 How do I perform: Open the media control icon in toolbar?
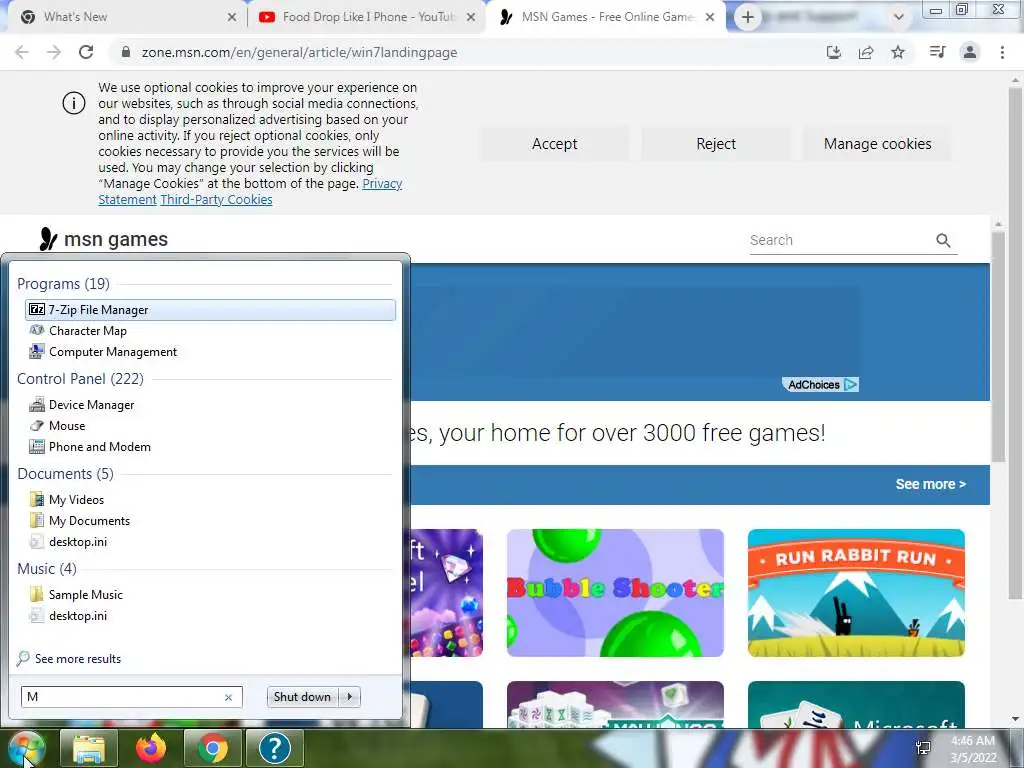point(937,52)
